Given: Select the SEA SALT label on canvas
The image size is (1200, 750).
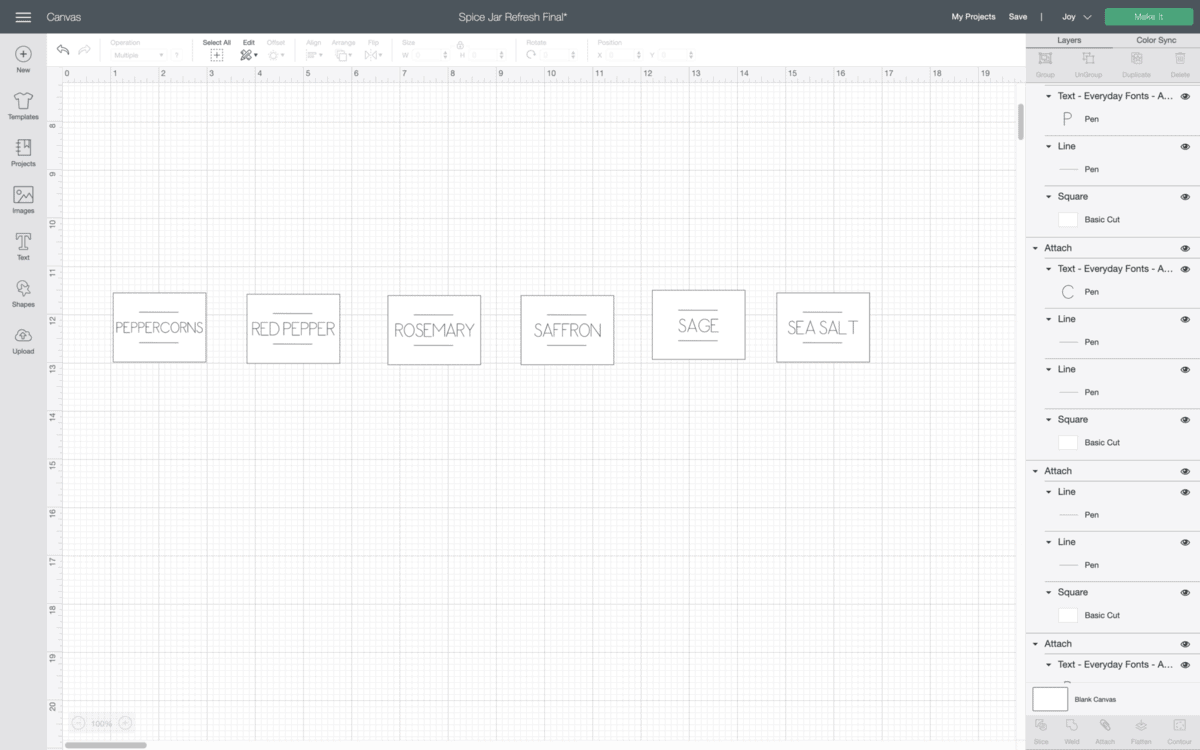Looking at the screenshot, I should 823,327.
